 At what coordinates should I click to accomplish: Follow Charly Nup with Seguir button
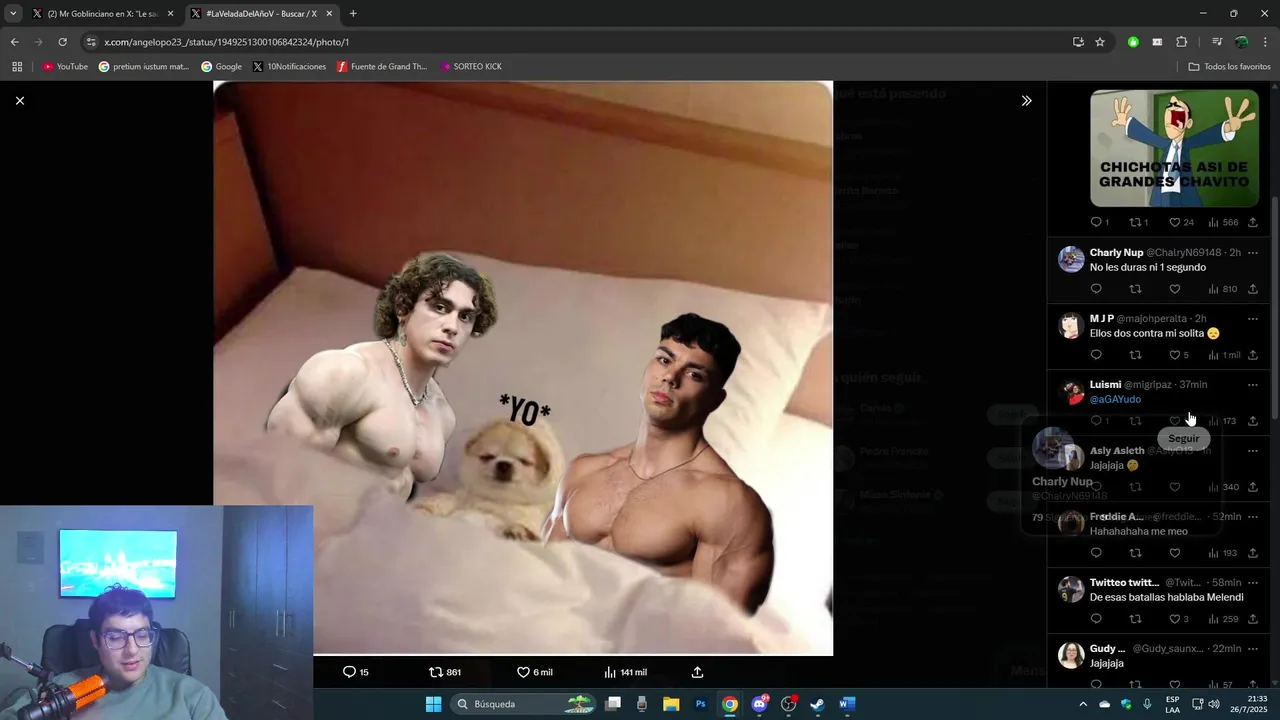[1183, 438]
